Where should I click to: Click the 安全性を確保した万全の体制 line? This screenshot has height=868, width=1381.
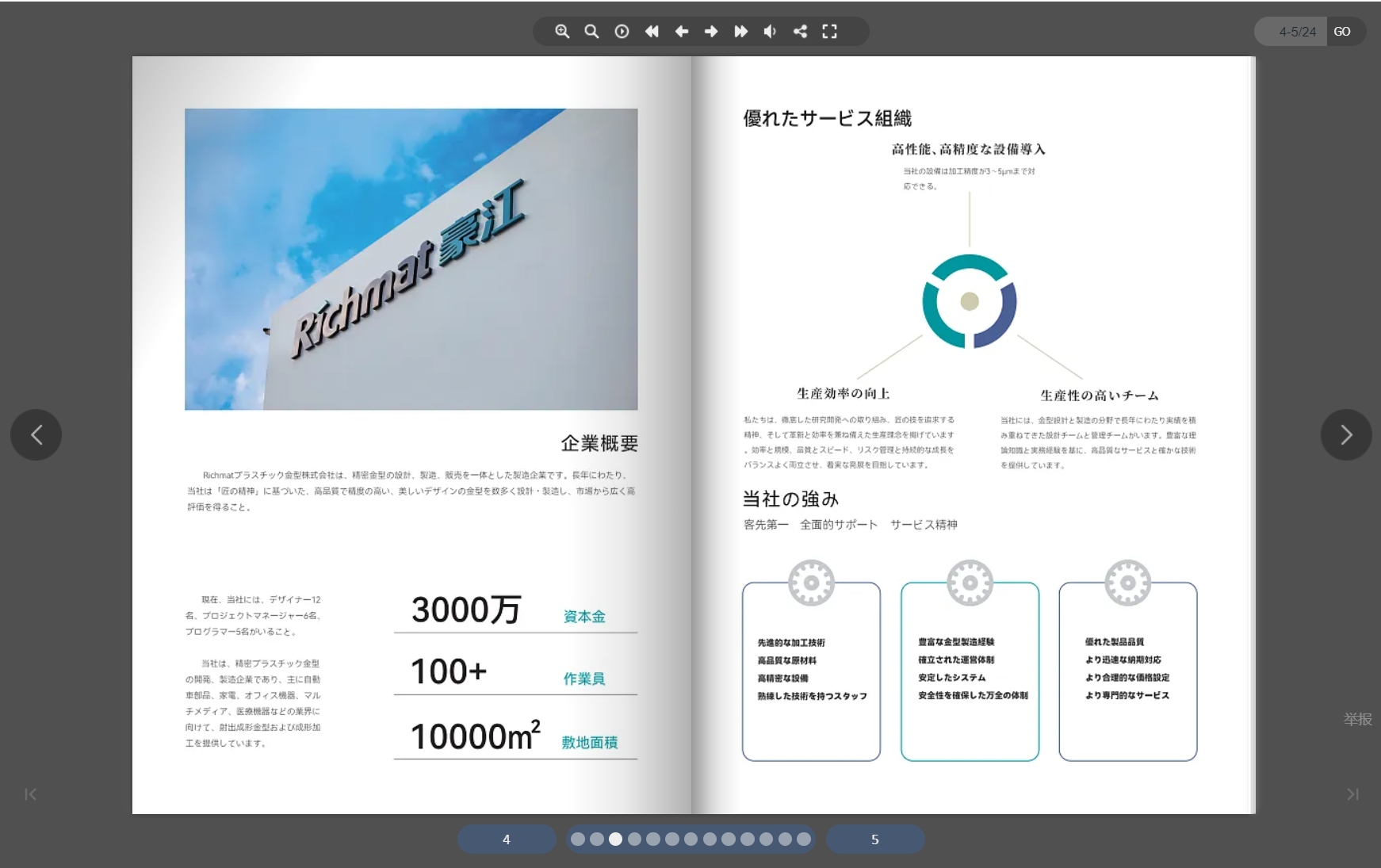tap(973, 695)
